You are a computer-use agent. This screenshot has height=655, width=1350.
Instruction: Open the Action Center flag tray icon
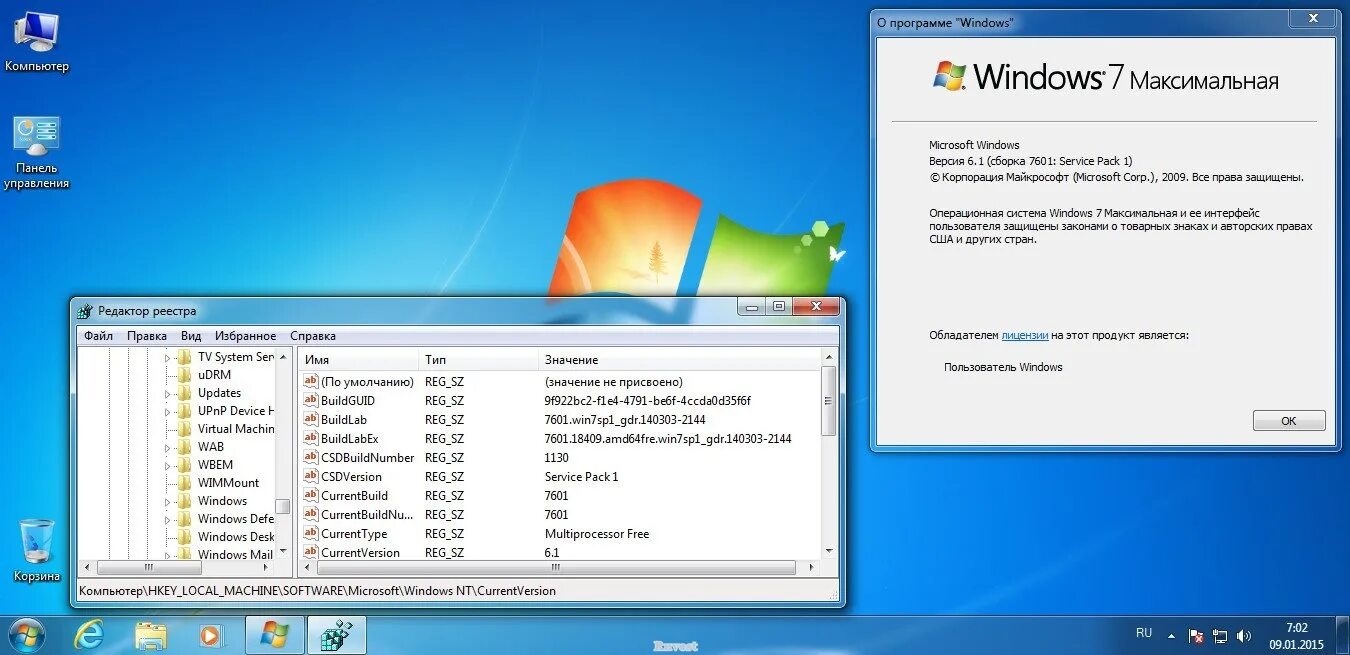pyautogui.click(x=1196, y=635)
